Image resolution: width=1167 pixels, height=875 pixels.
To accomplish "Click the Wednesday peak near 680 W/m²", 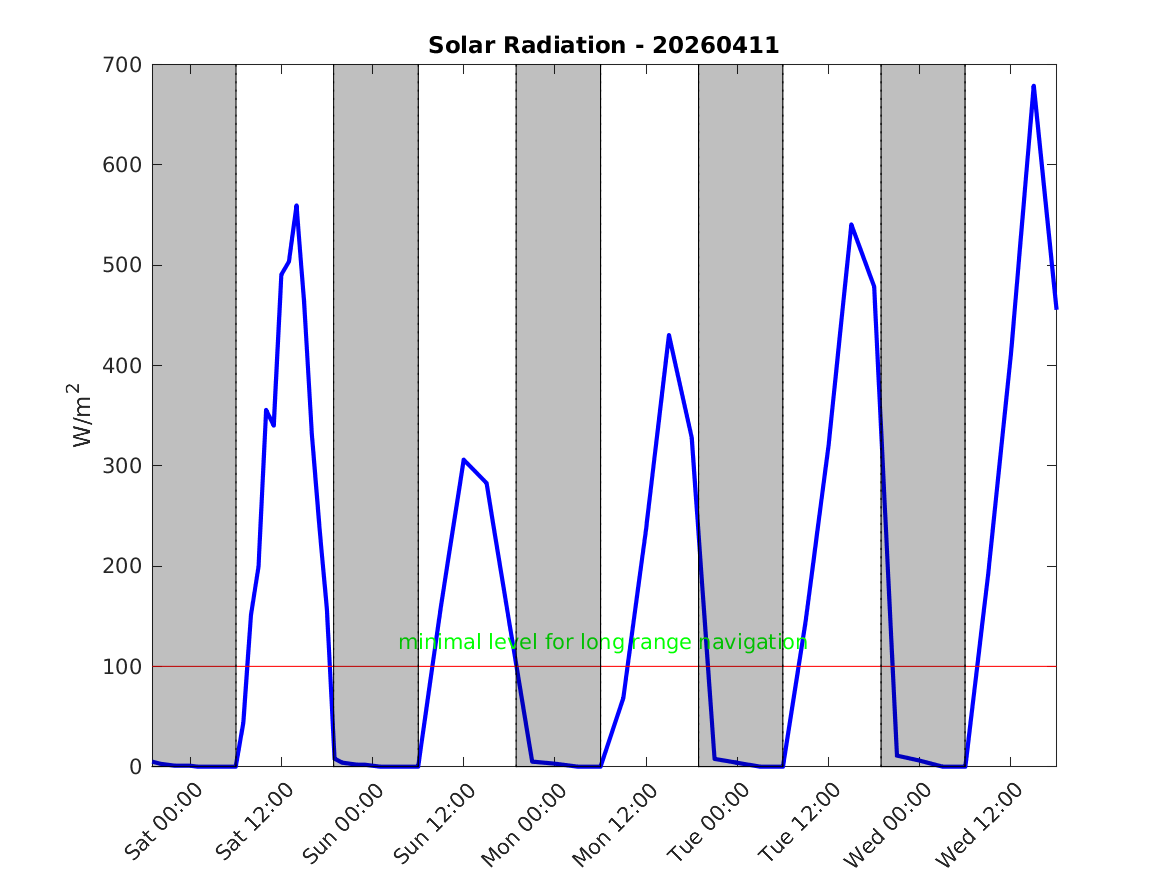I will click(x=1033, y=86).
